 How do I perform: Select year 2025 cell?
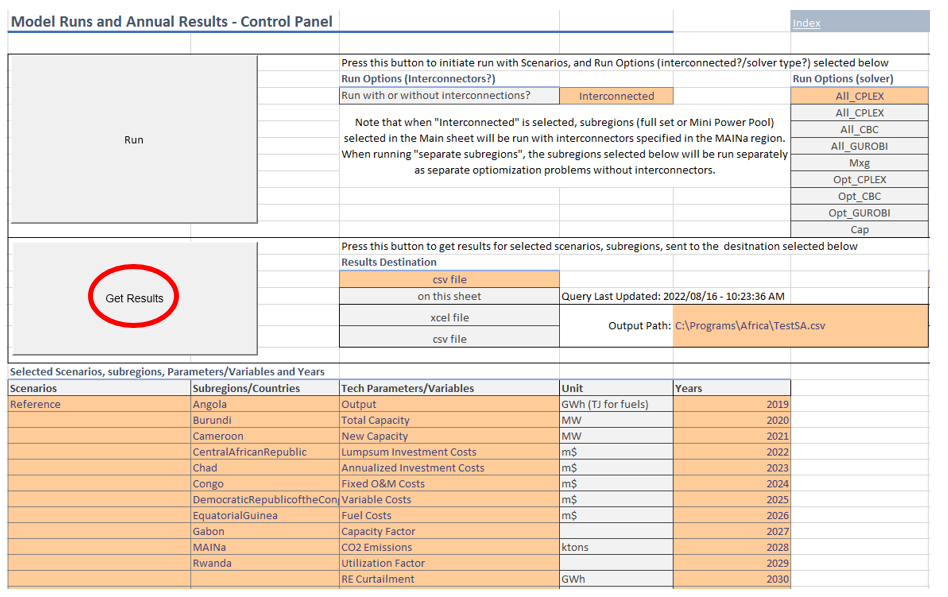point(732,500)
